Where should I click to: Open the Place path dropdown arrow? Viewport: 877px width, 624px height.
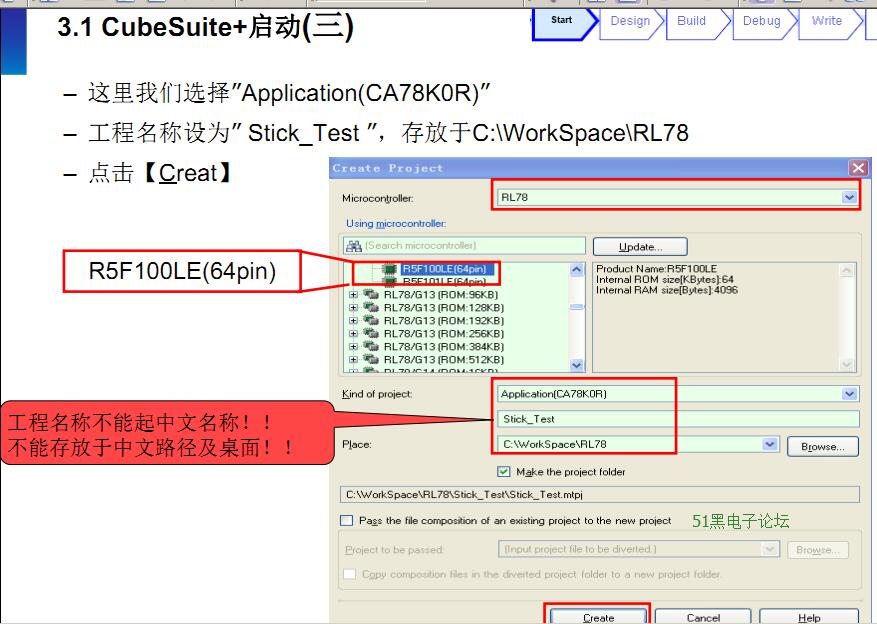[x=770, y=444]
